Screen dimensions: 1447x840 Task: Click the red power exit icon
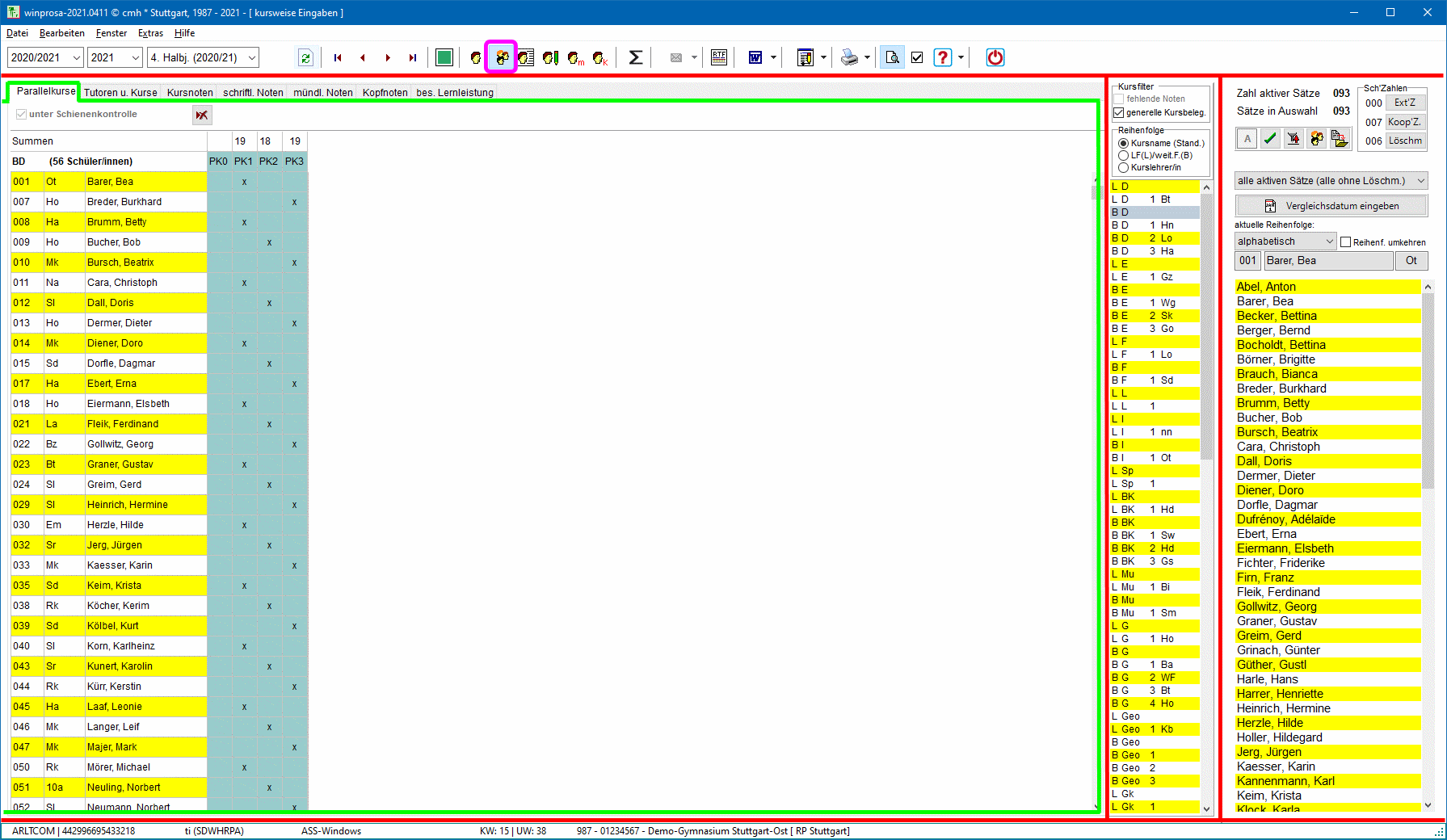(995, 57)
